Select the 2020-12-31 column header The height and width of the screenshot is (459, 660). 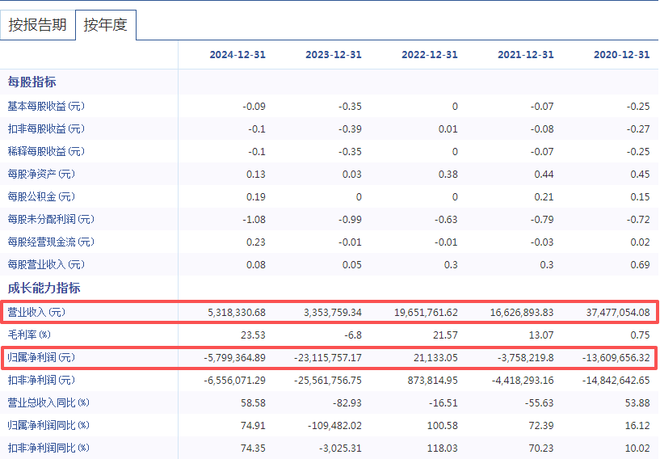pyautogui.click(x=620, y=55)
